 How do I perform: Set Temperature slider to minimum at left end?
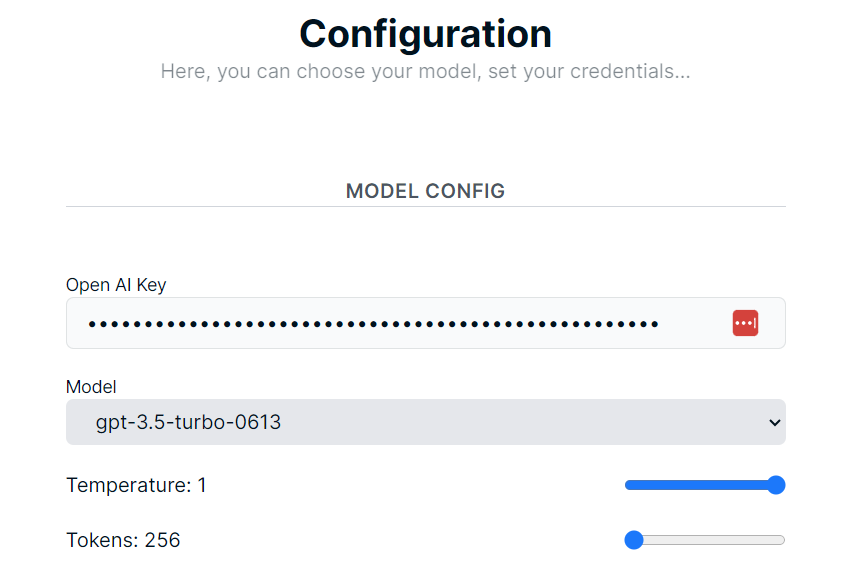pos(628,485)
